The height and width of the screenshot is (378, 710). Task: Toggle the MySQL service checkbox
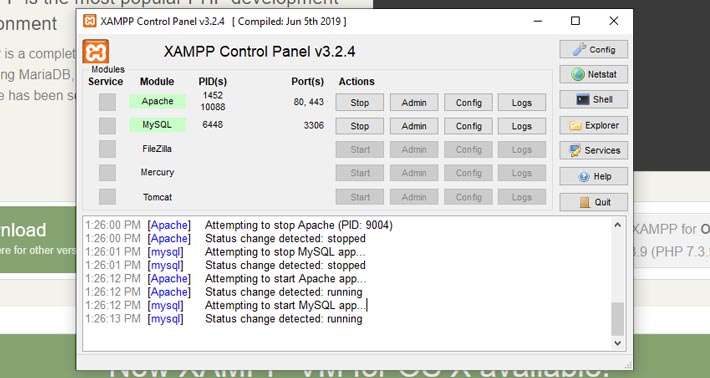[107, 126]
